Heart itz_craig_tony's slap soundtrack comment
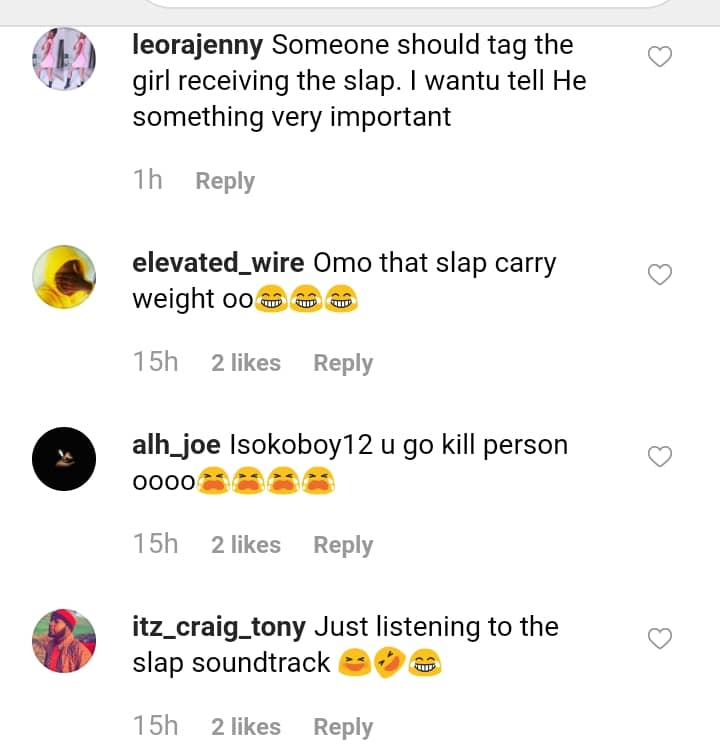The image size is (720, 745). coord(660,639)
